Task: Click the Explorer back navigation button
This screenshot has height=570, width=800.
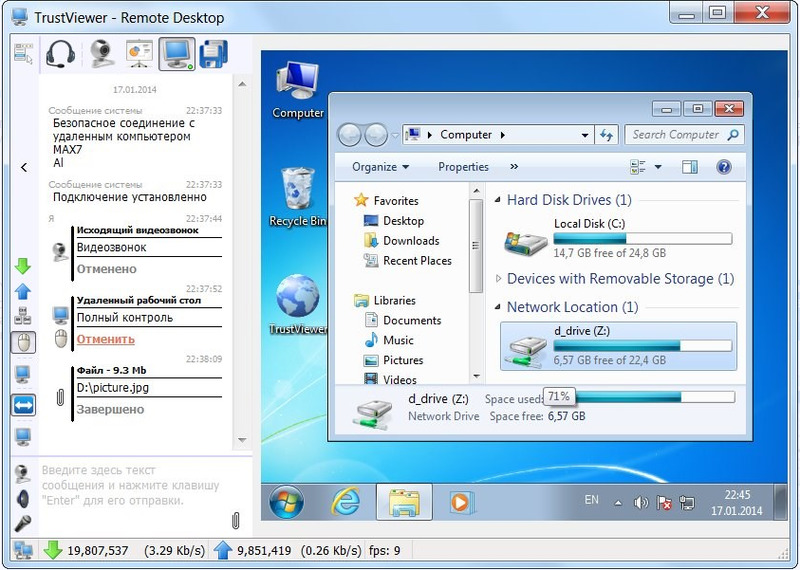Action: pyautogui.click(x=349, y=135)
